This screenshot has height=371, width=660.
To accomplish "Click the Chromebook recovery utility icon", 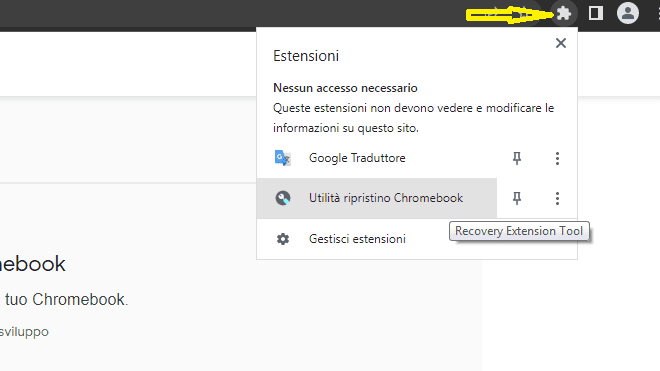I will [x=283, y=198].
